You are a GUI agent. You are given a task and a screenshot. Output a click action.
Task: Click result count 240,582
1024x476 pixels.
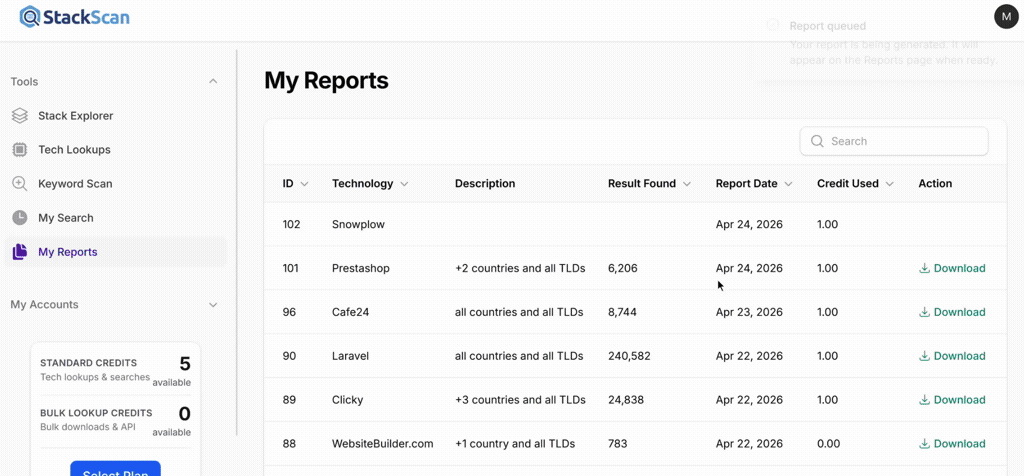pos(629,356)
